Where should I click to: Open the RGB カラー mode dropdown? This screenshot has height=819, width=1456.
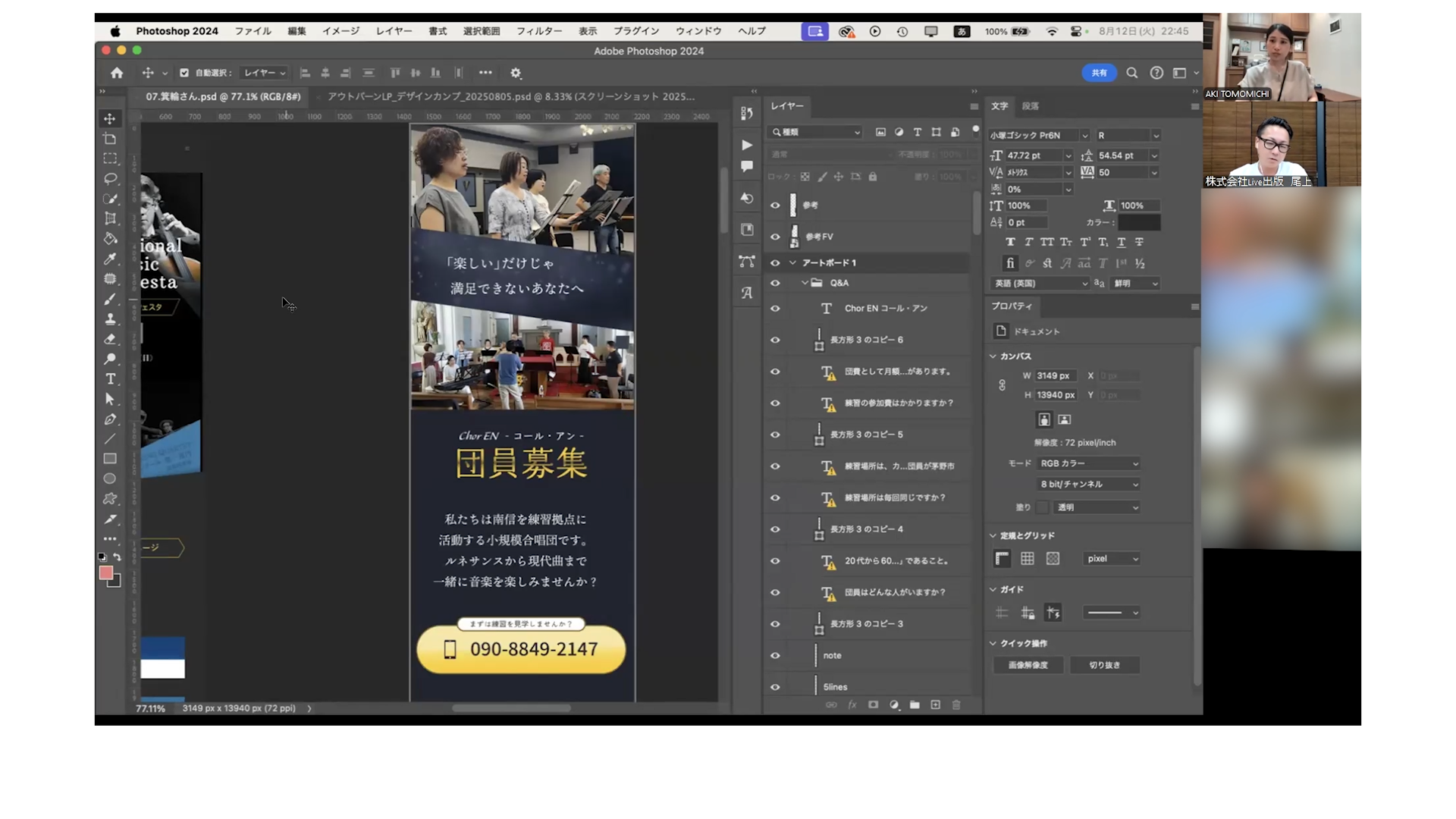point(1088,463)
